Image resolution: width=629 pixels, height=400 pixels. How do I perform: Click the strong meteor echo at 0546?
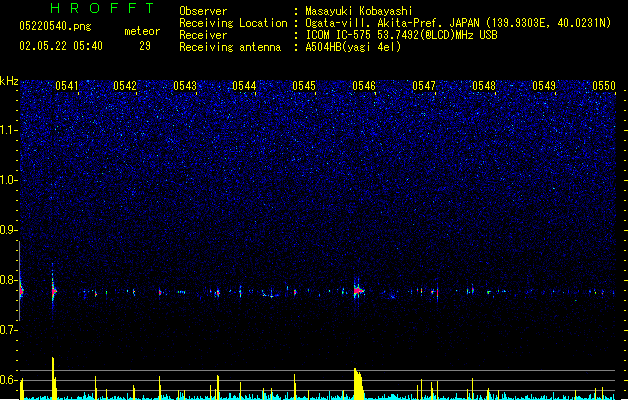[x=358, y=290]
